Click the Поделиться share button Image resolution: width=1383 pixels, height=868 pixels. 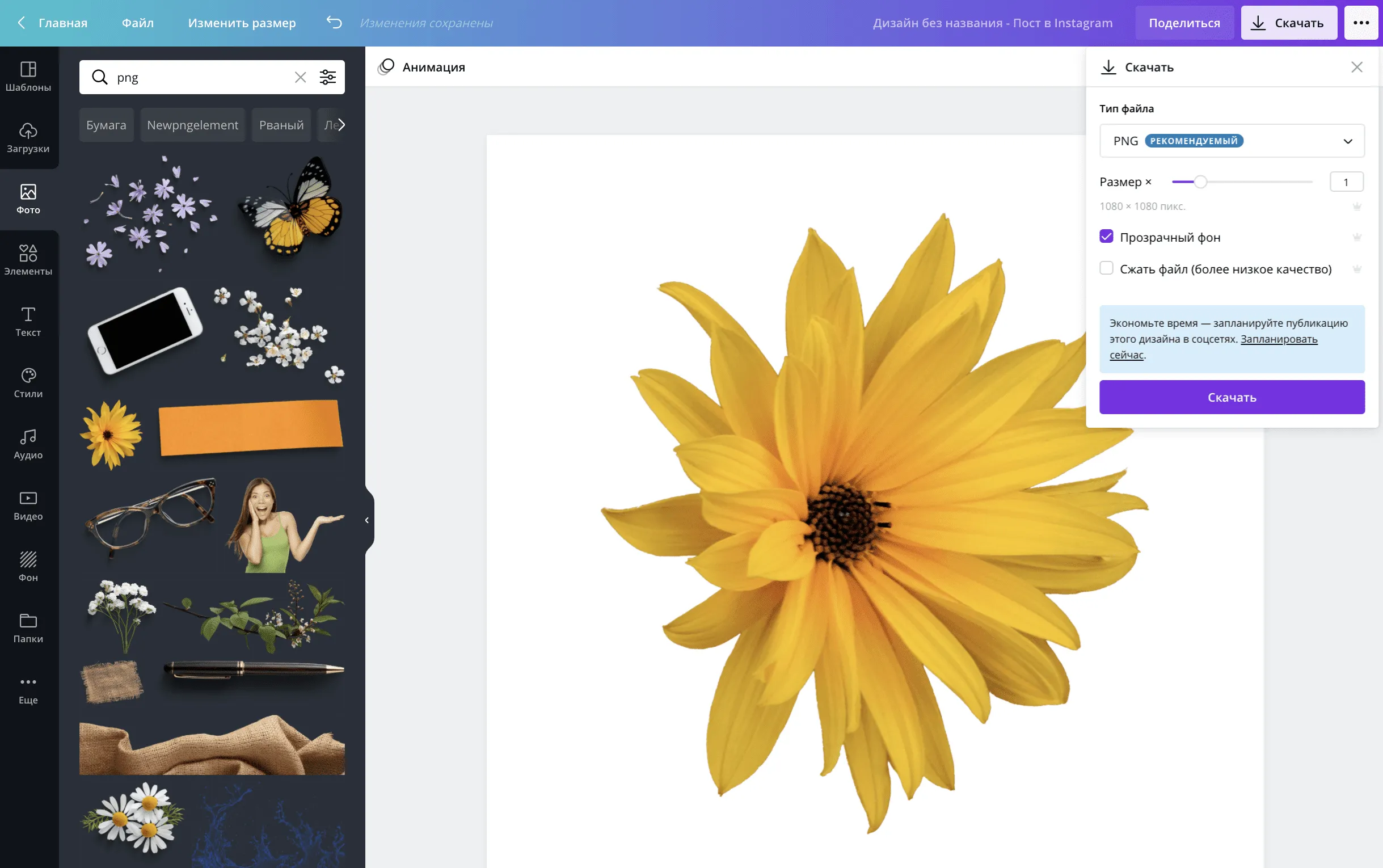click(1184, 22)
